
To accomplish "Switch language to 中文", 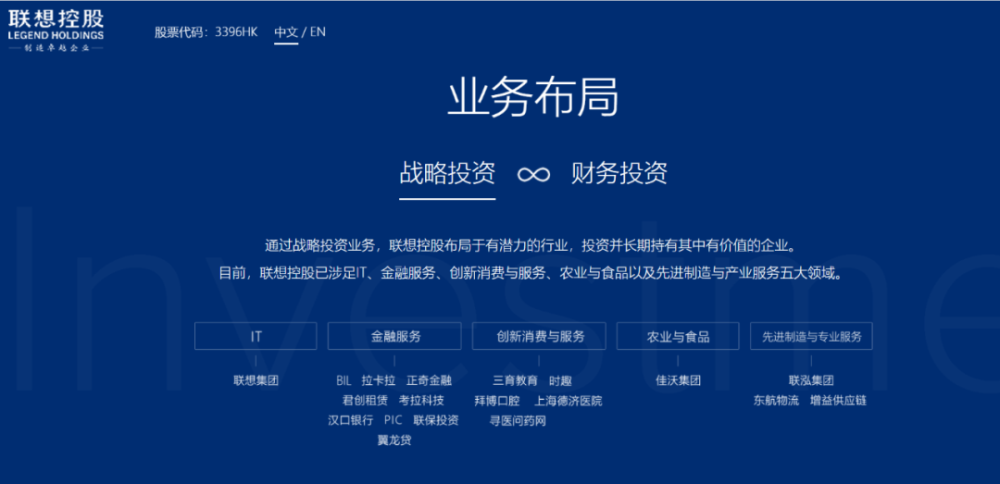I will click(x=286, y=32).
